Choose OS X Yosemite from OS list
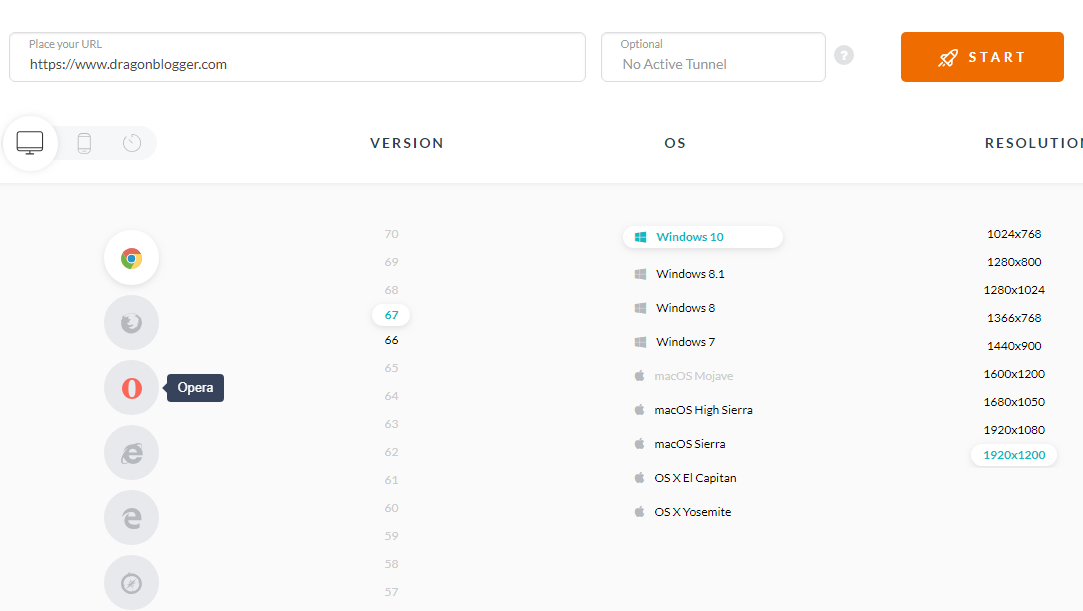This screenshot has height=611, width=1083. click(x=692, y=512)
